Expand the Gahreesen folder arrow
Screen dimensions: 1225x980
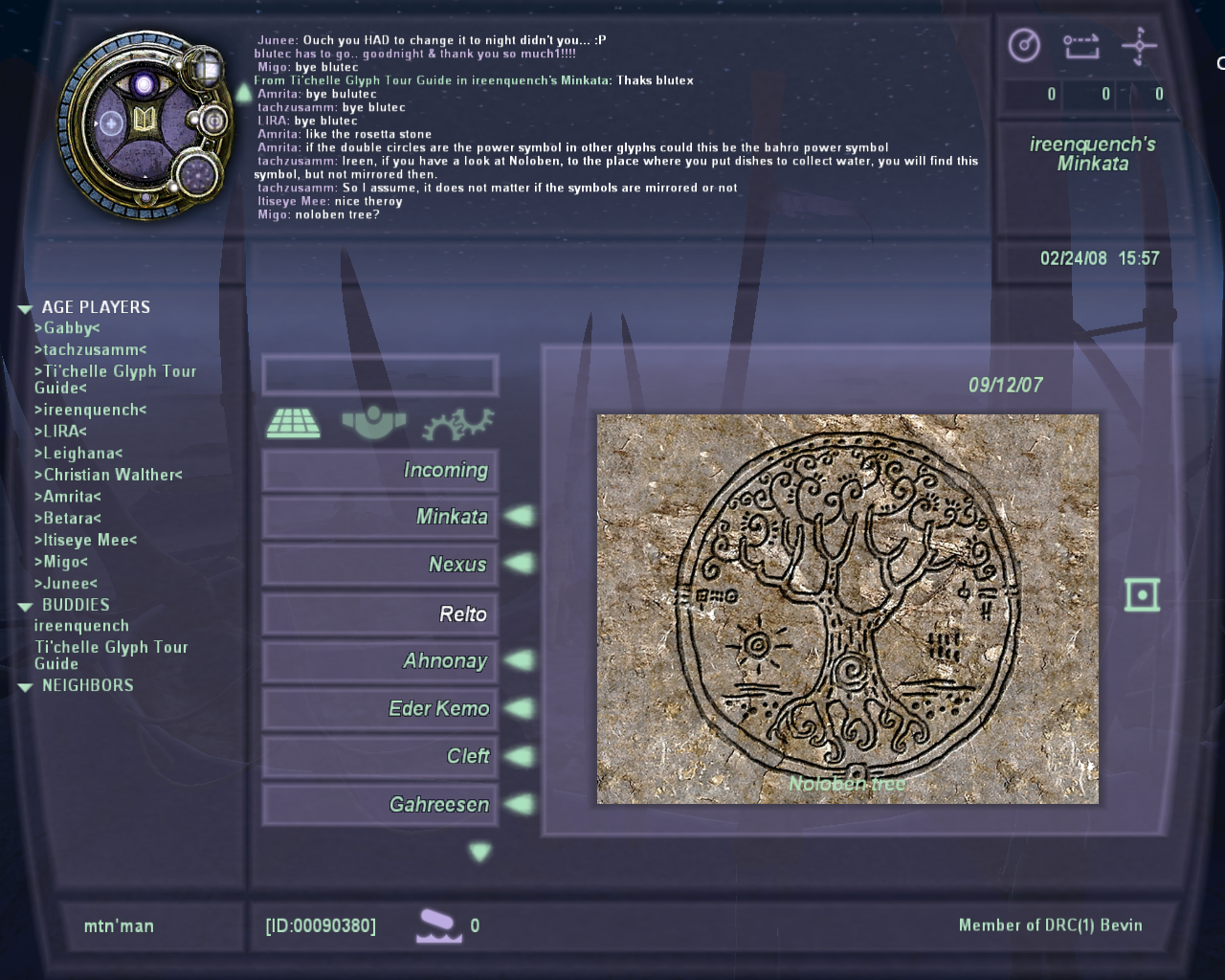[x=520, y=804]
